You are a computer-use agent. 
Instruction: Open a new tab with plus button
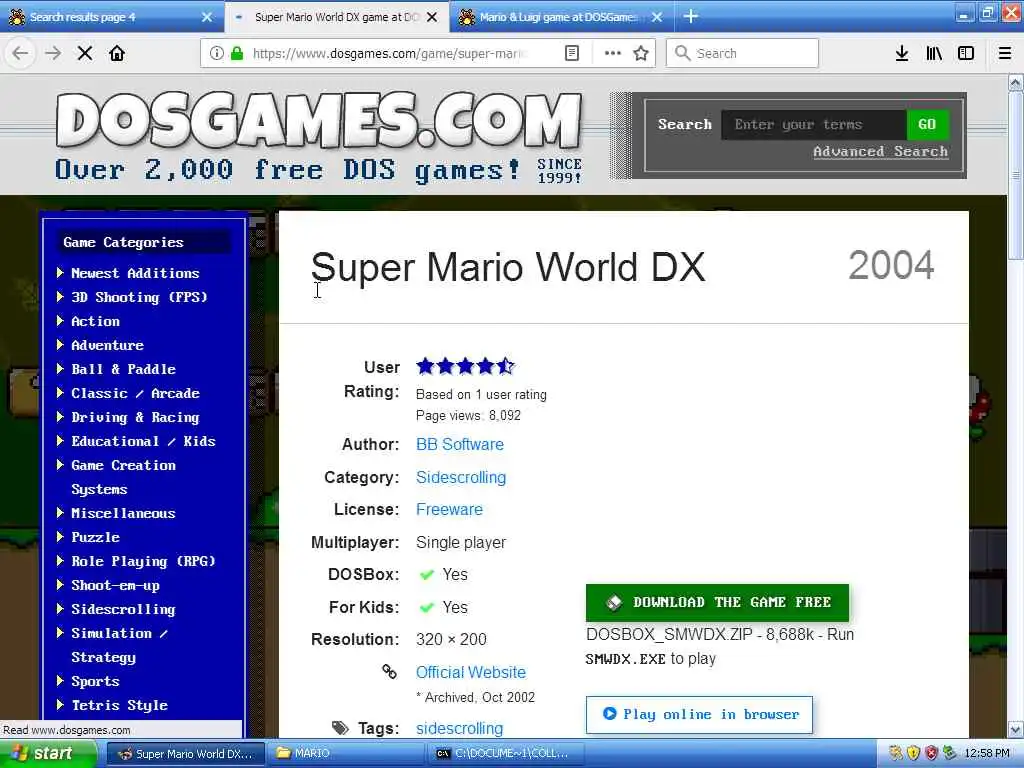click(691, 16)
